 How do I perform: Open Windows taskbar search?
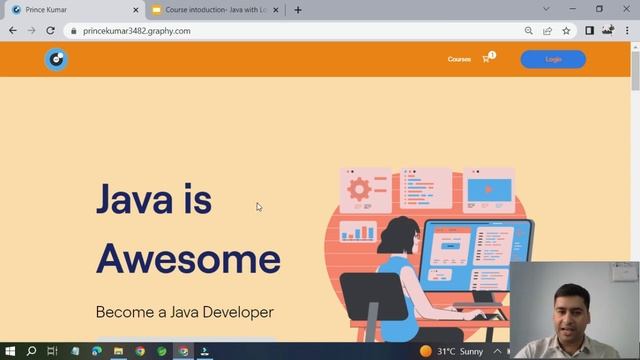pos(31,351)
